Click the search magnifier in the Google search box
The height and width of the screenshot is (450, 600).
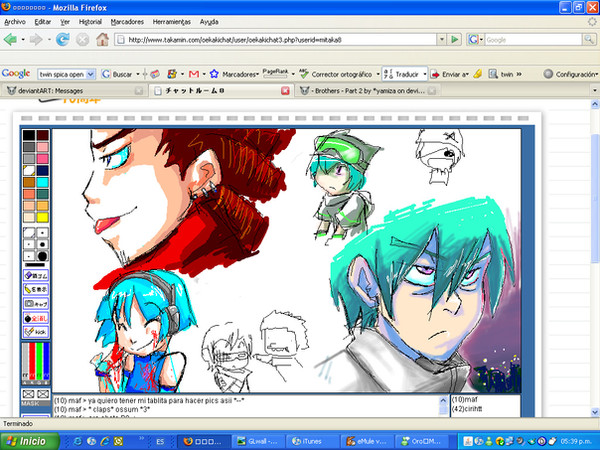click(589, 39)
